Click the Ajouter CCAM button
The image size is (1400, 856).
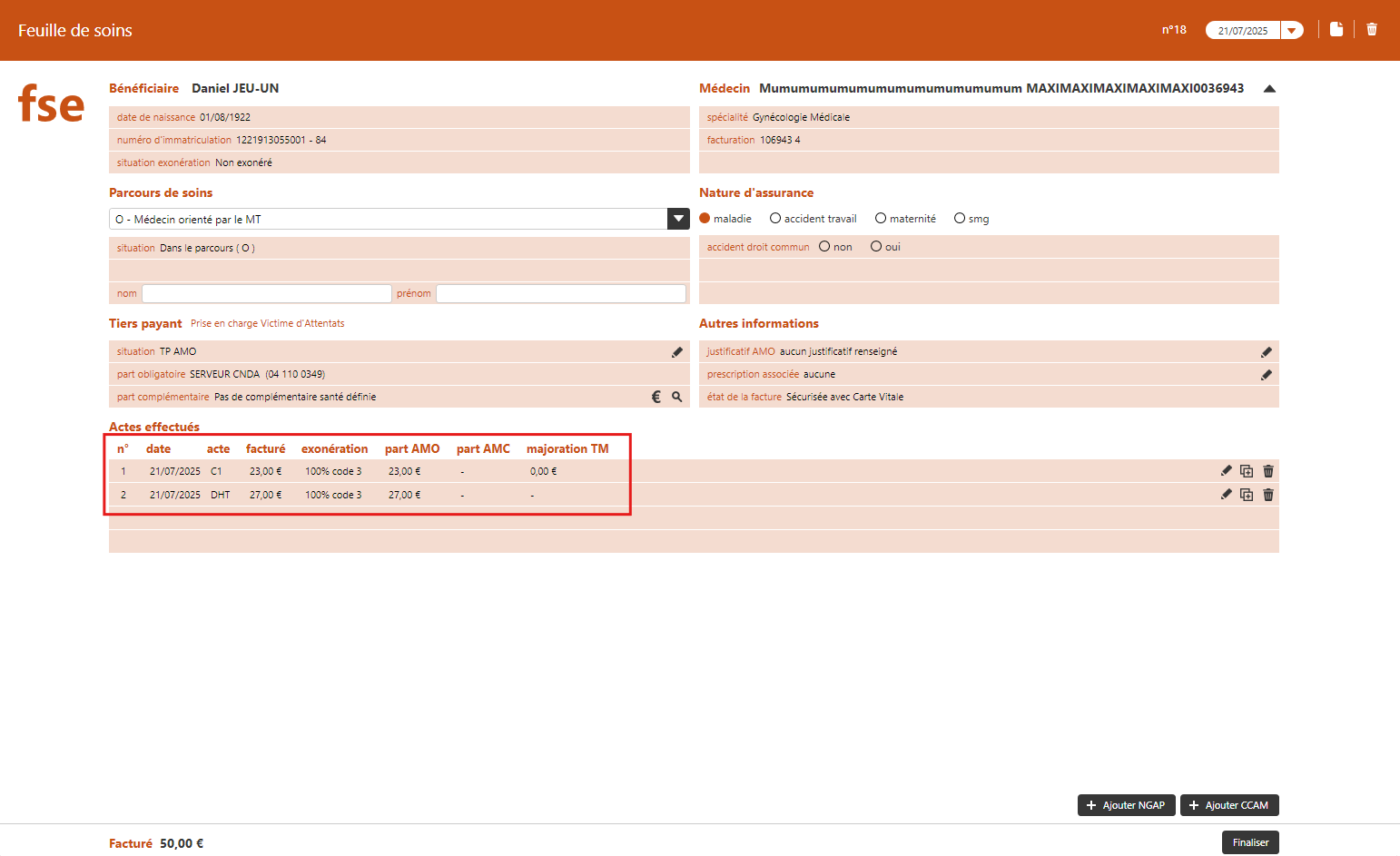tap(1229, 805)
